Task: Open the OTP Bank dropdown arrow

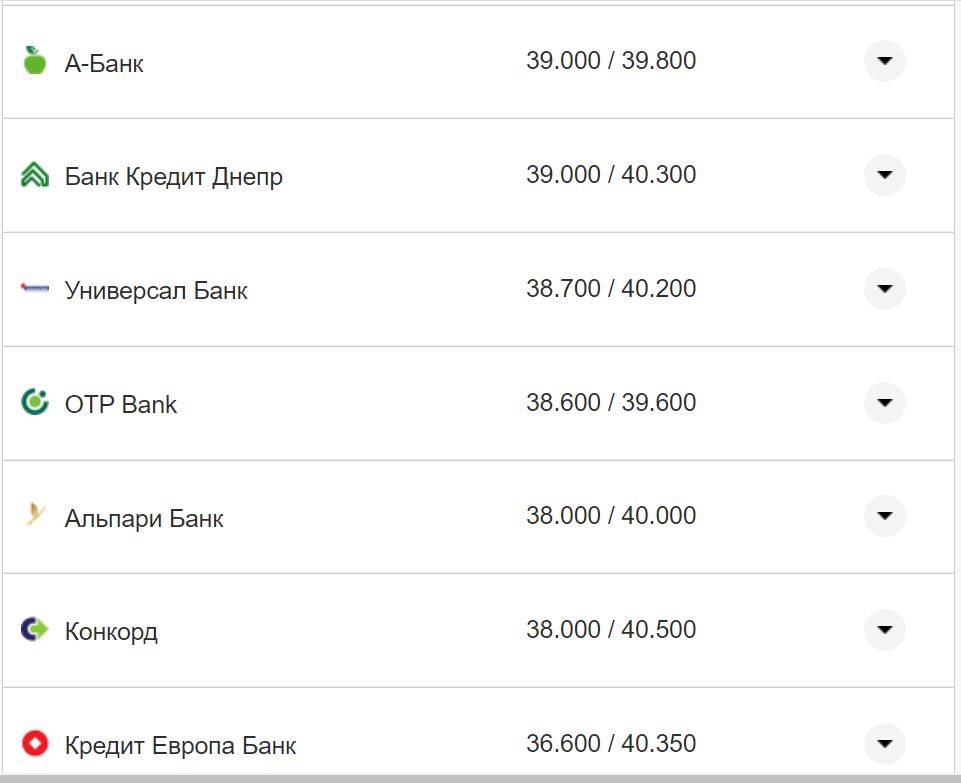Action: [x=884, y=403]
